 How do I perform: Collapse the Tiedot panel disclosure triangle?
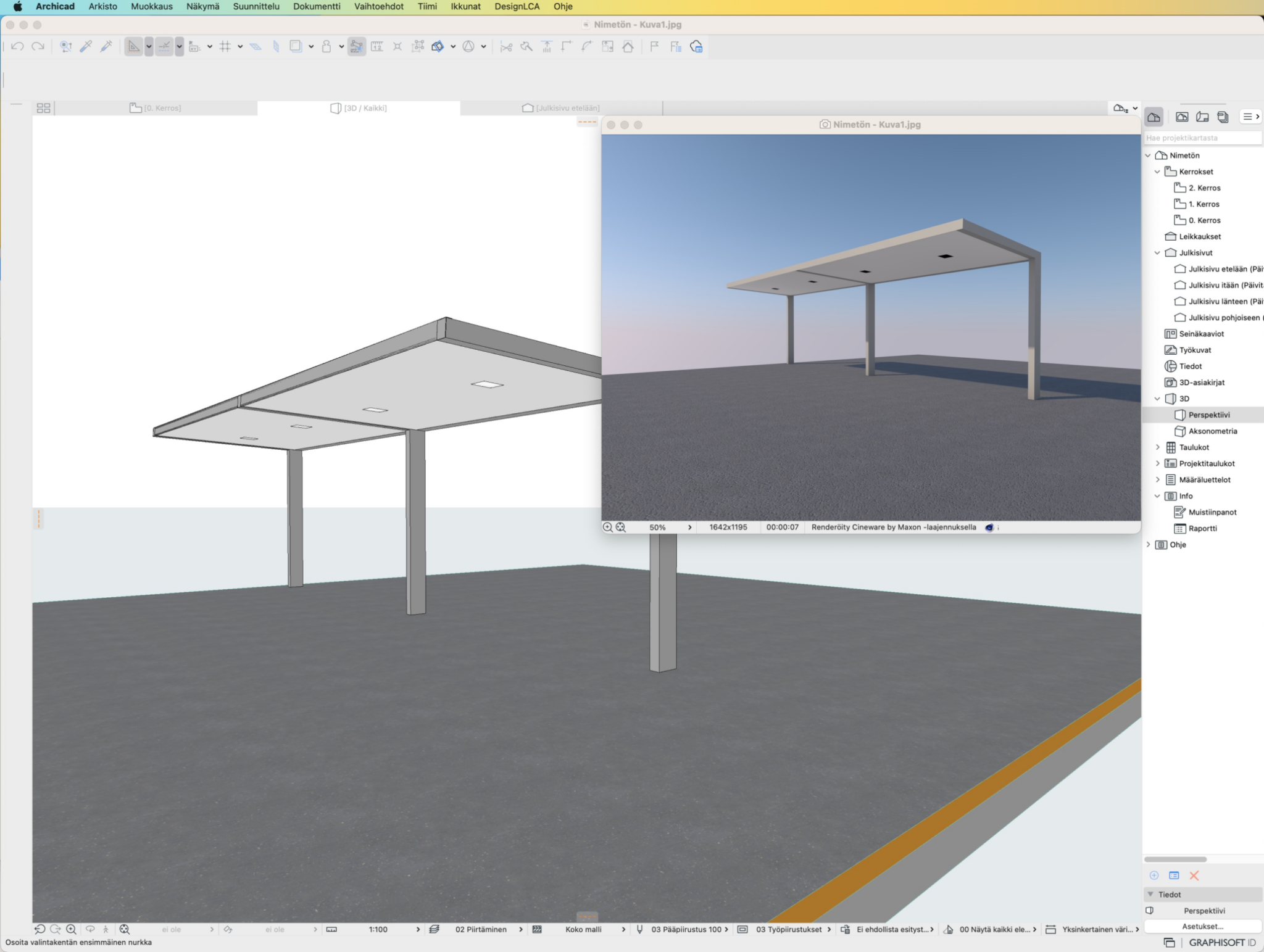(x=1150, y=894)
